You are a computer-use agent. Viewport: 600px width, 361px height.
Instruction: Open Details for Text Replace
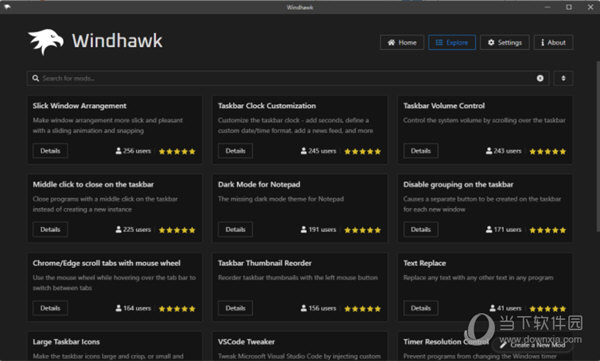421,308
